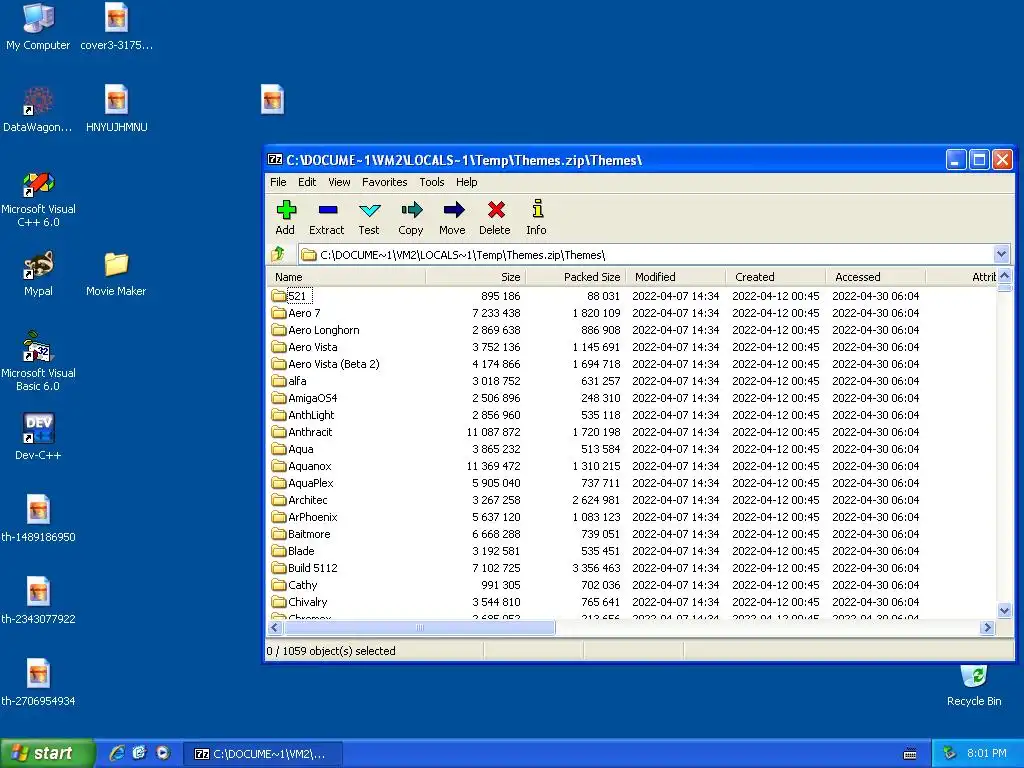Viewport: 1024px width, 768px height.
Task: Click vertical scrollbar down arrow
Action: pos(1004,611)
